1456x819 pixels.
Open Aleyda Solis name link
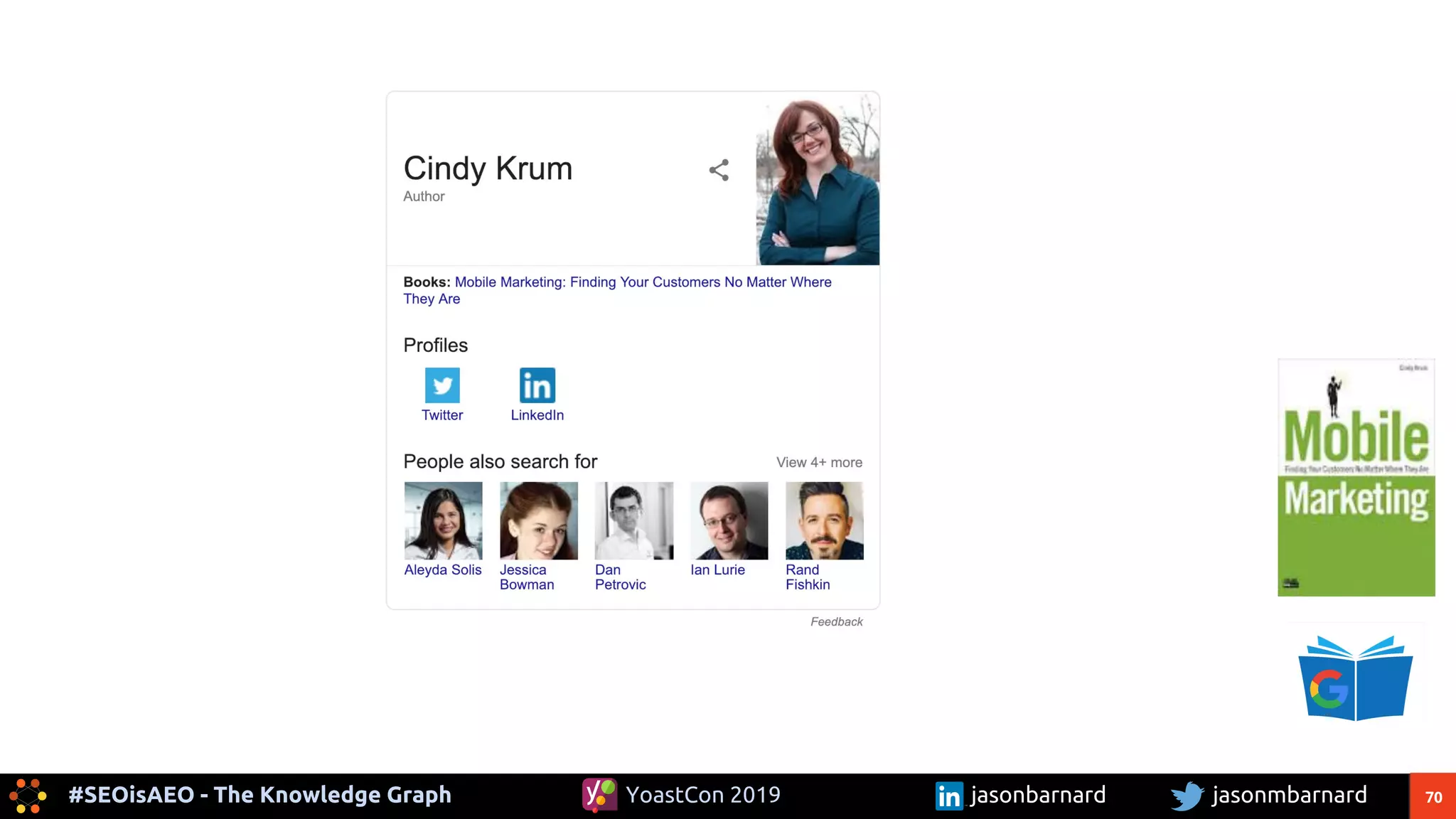tap(443, 569)
